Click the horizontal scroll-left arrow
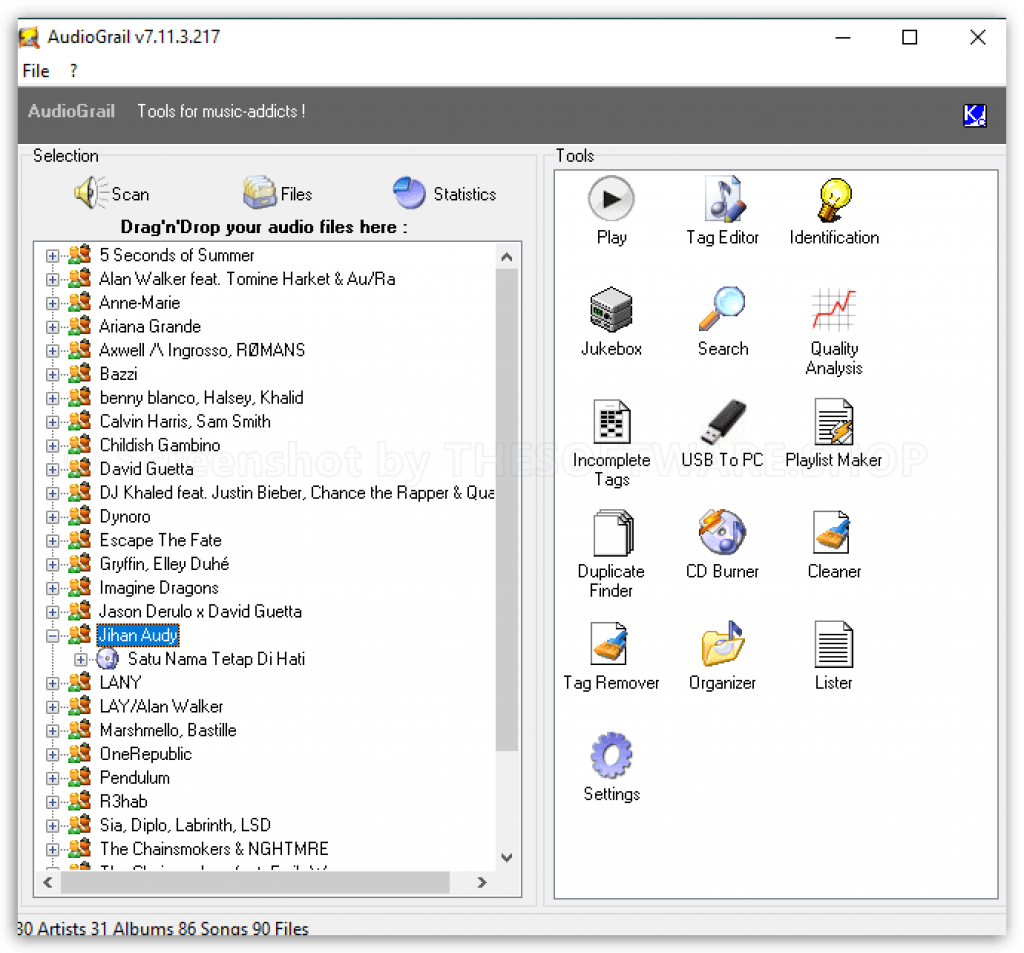1024x953 pixels. (x=48, y=882)
